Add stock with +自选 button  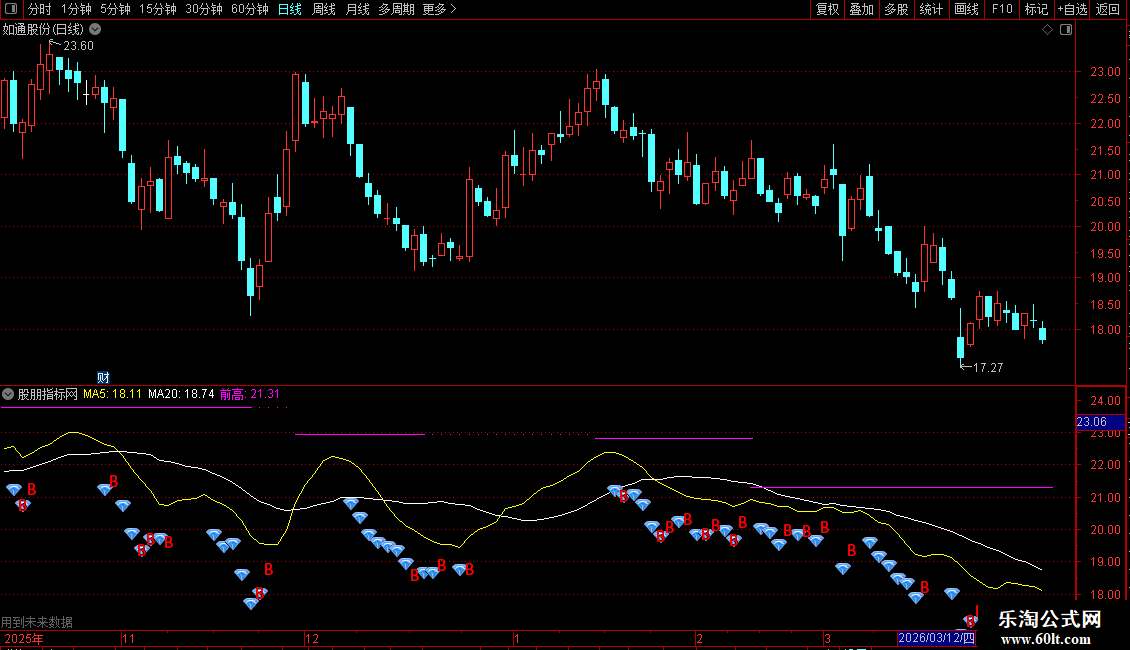tap(1072, 9)
